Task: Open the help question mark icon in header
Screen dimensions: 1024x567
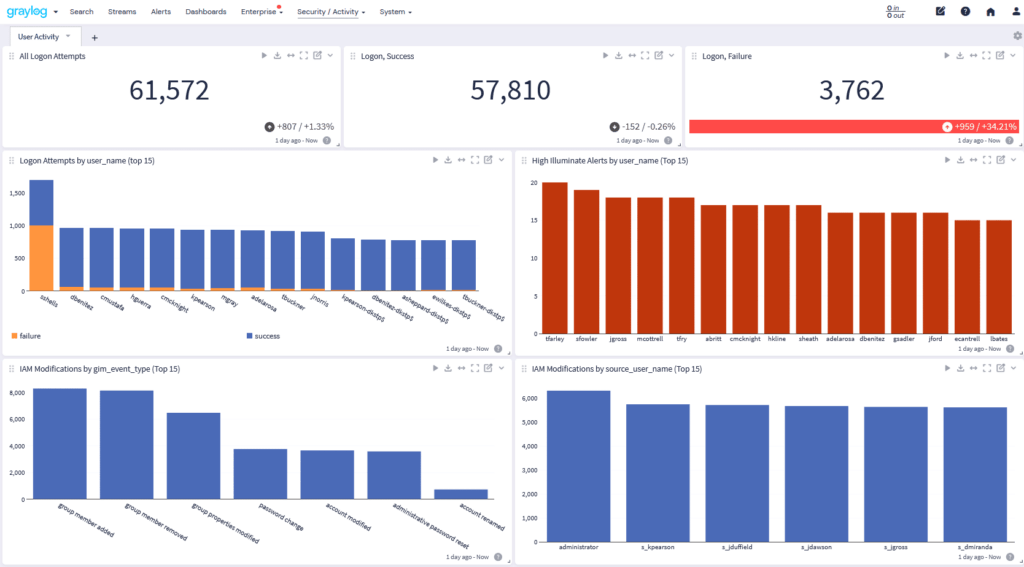Action: point(965,12)
